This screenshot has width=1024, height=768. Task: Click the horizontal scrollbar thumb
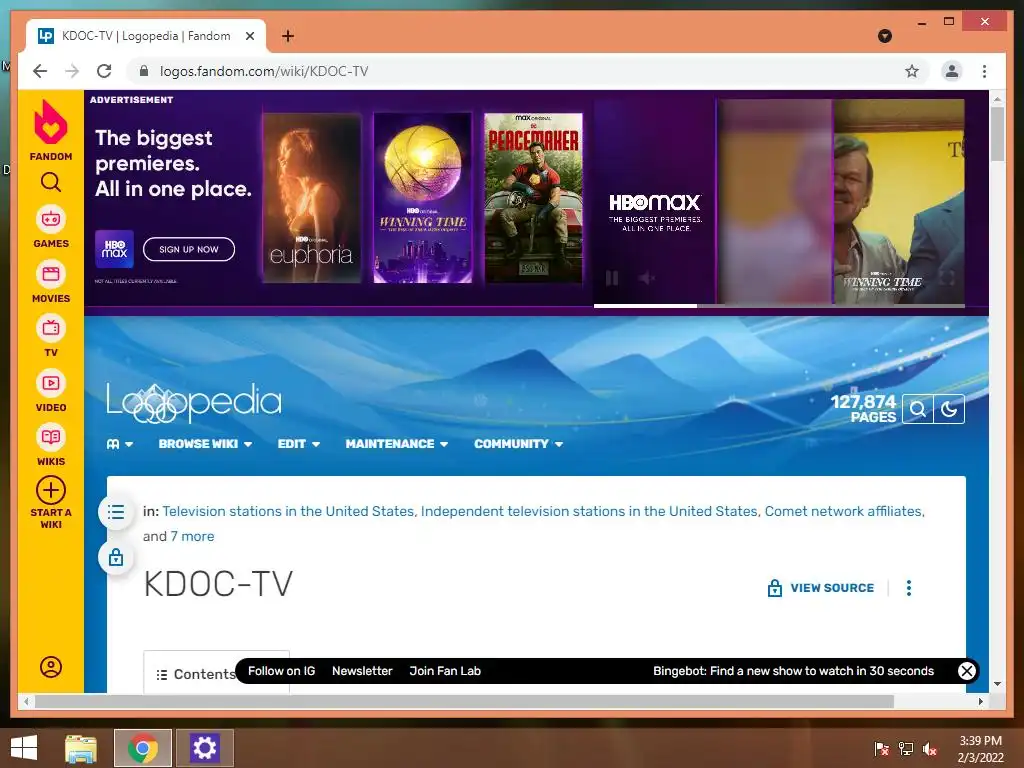464,701
